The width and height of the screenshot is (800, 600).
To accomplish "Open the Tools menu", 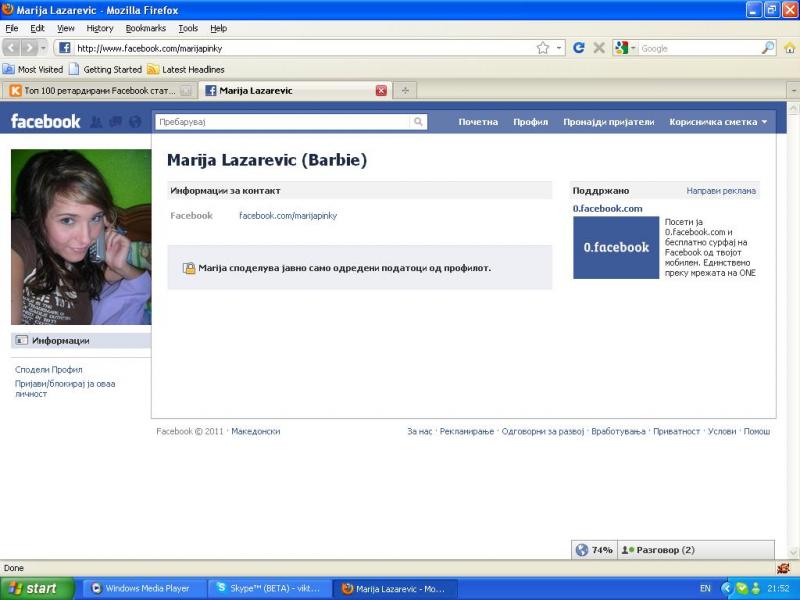I will (x=188, y=28).
